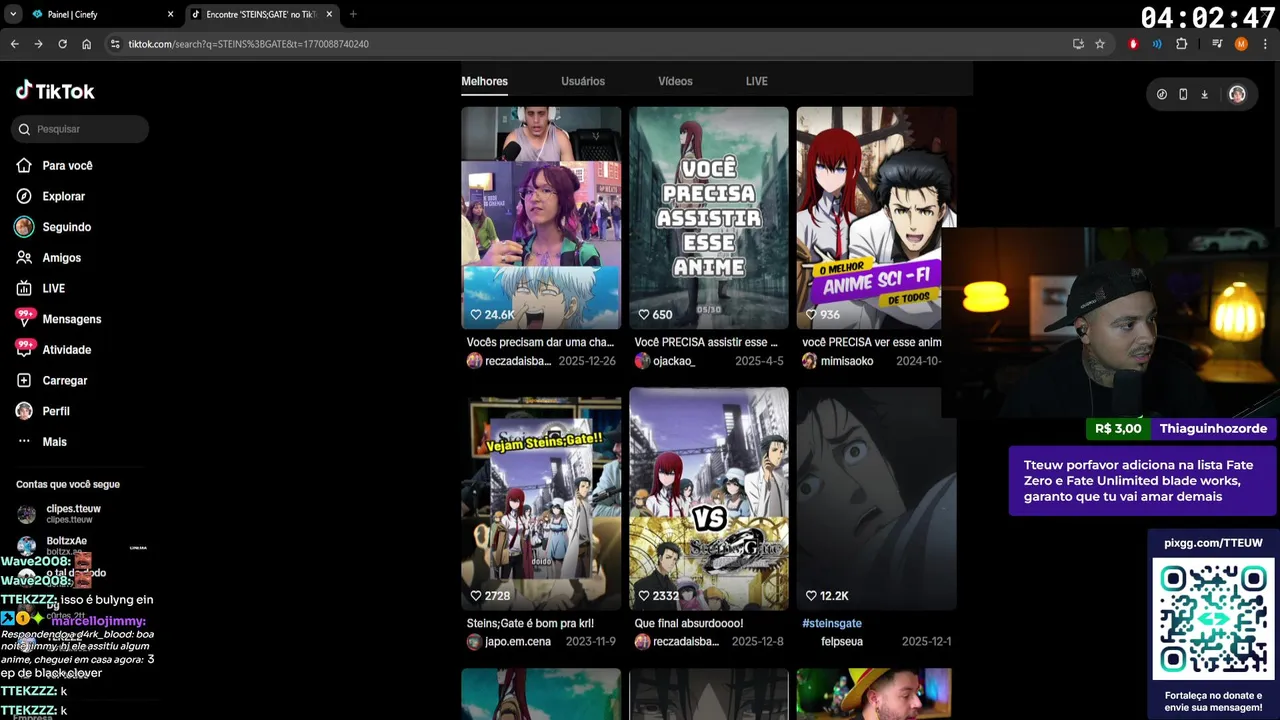Viewport: 1280px width, 720px height.
Task: Click the TikTok coins icon near the avatar
Action: 1161,94
